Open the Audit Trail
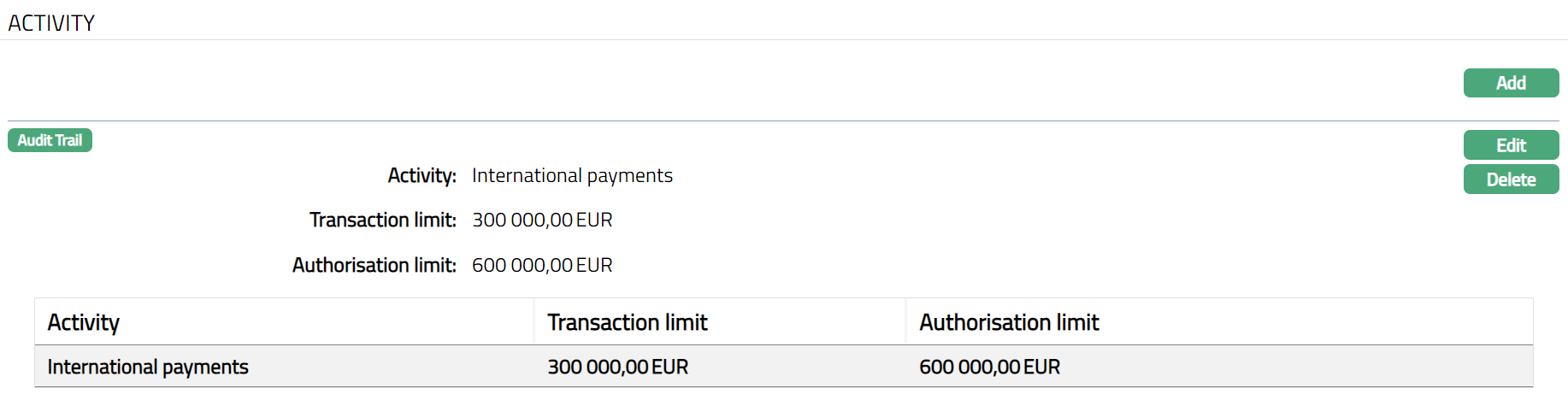This screenshot has width=1568, height=400. pyautogui.click(x=50, y=140)
